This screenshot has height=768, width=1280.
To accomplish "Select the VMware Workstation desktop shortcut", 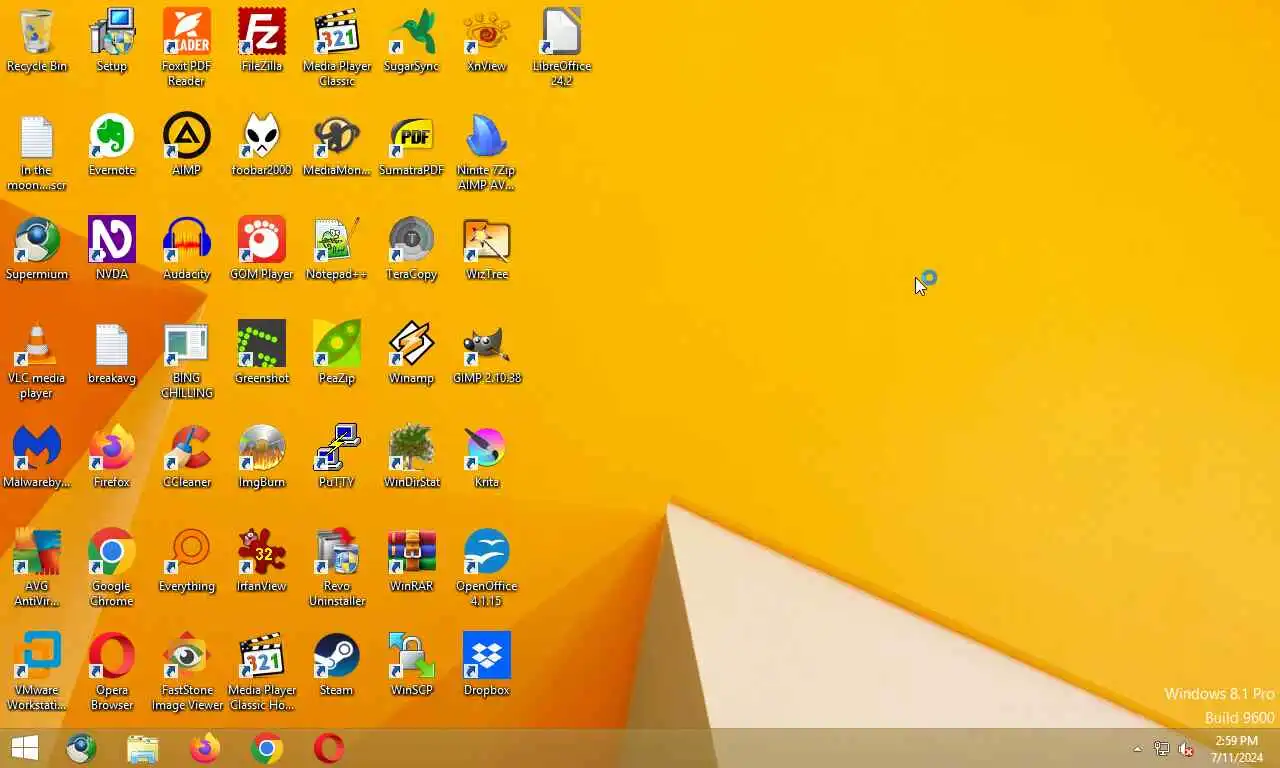I will [x=37, y=672].
